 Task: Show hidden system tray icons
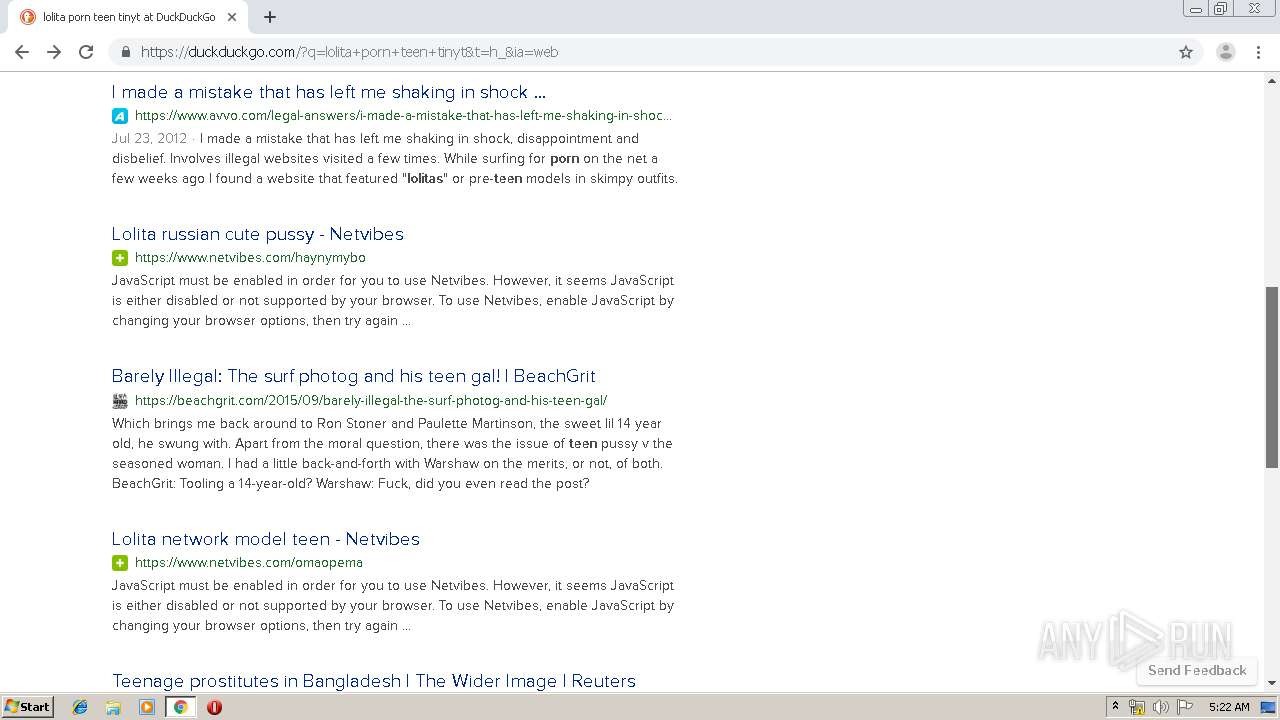1115,707
